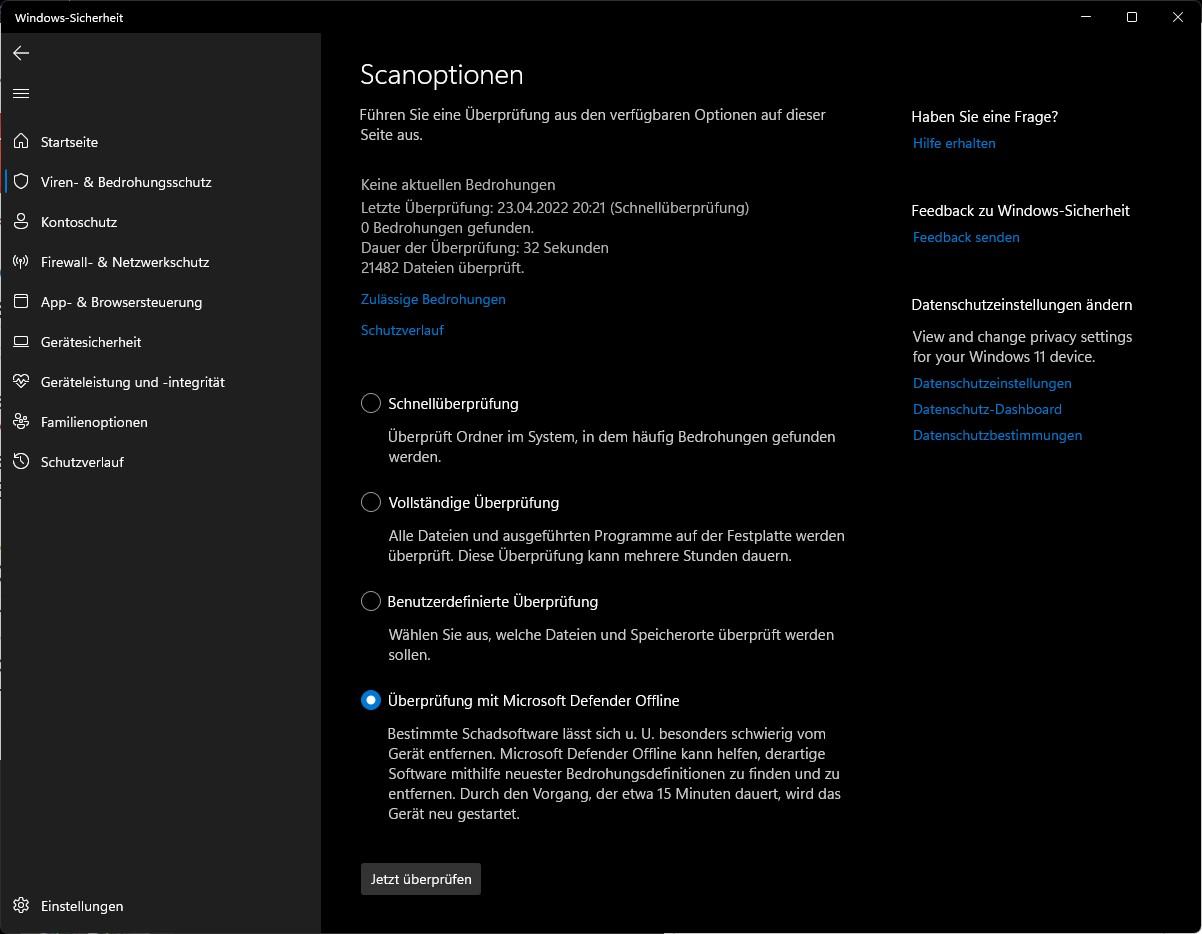Click the App- & Browsersteuerung window icon

21,302
